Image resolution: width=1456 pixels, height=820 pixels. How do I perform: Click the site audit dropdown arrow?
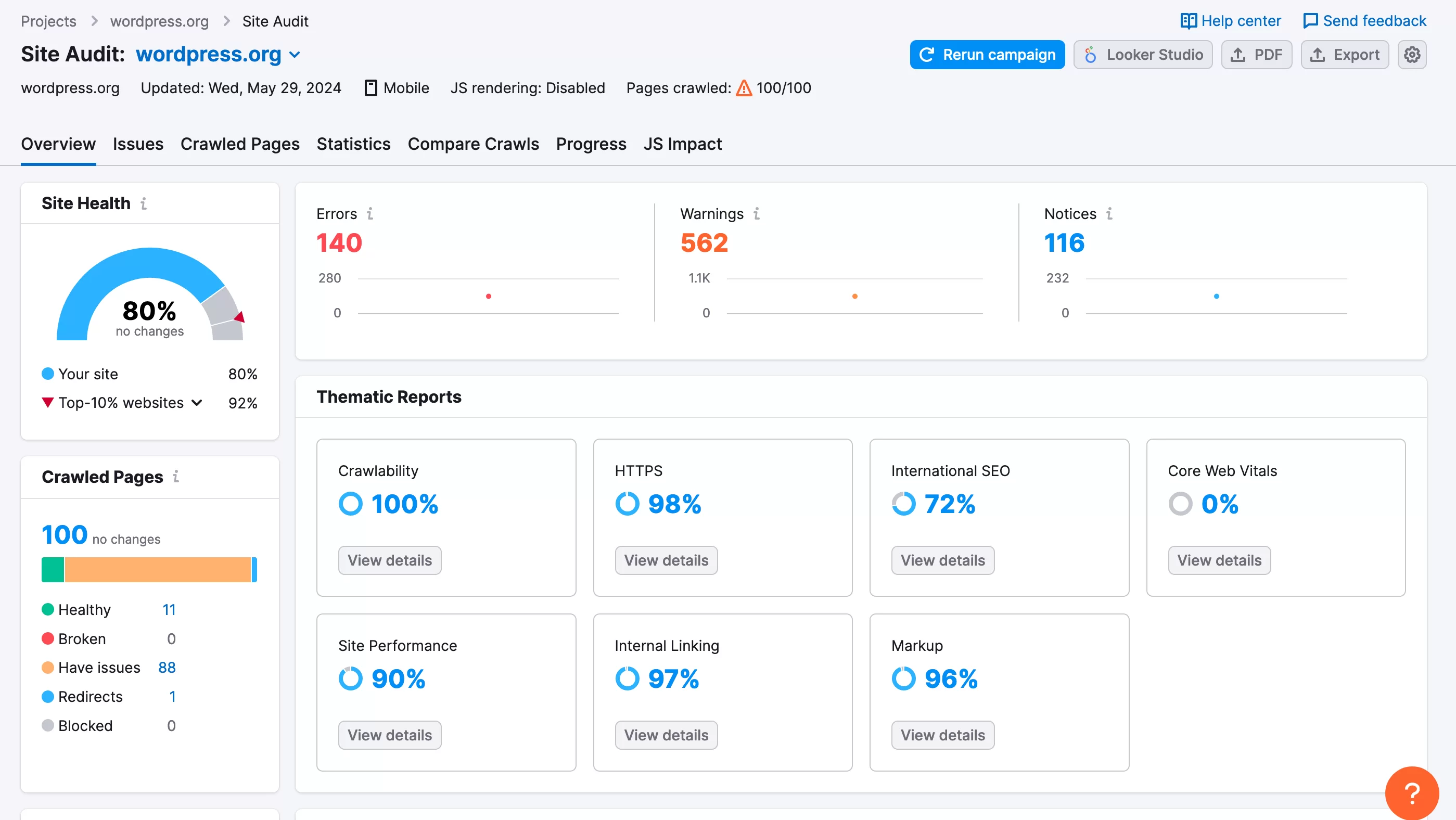point(296,54)
